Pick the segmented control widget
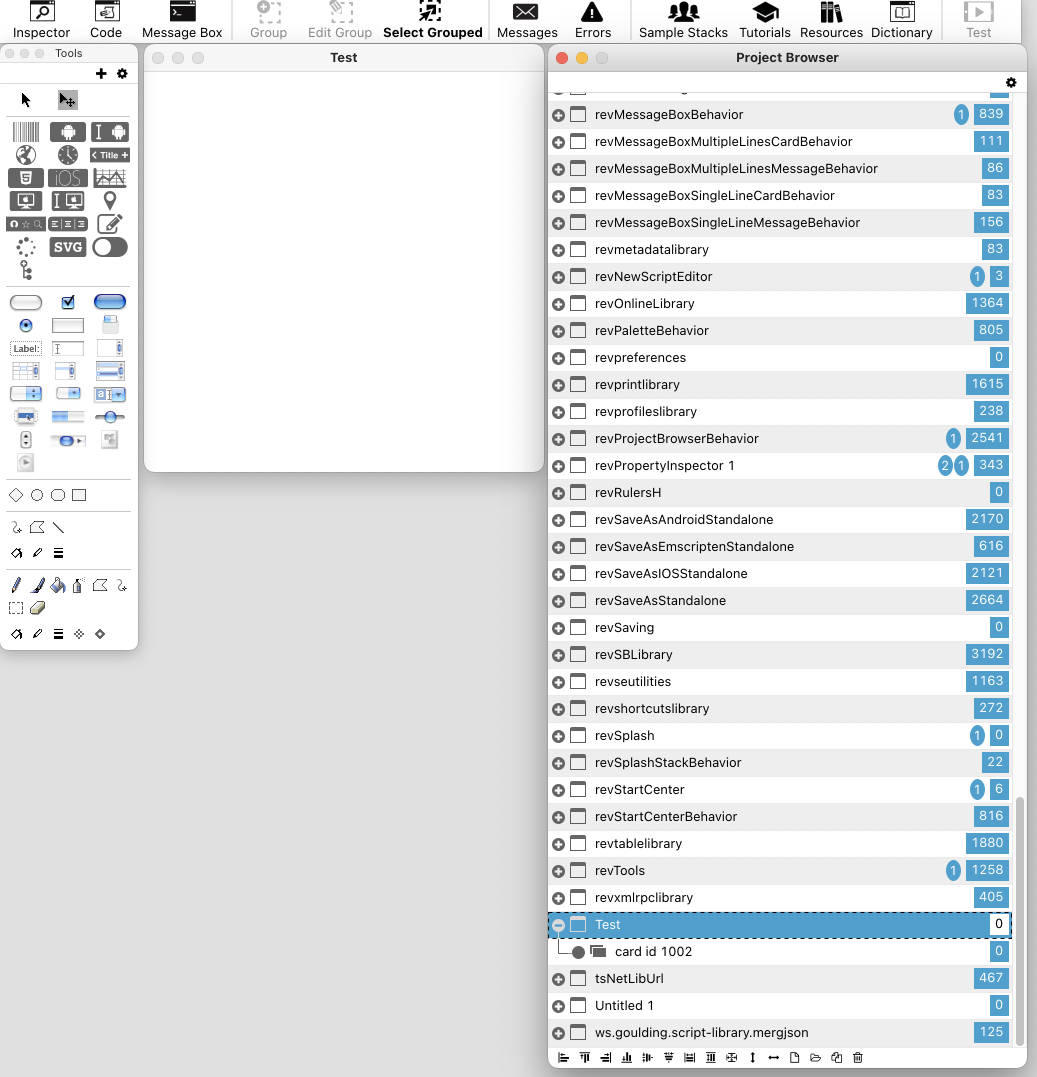The image size is (1037, 1077). pos(67,224)
